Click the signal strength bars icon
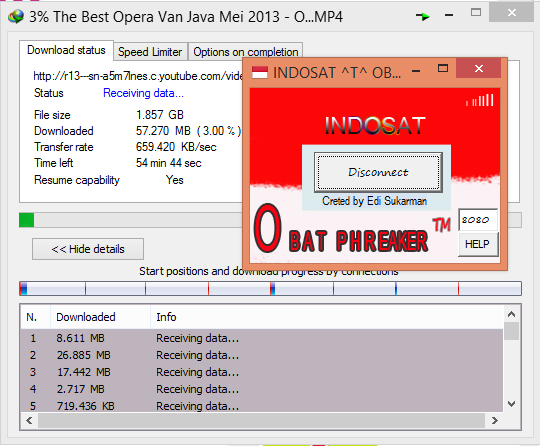 pos(480,100)
